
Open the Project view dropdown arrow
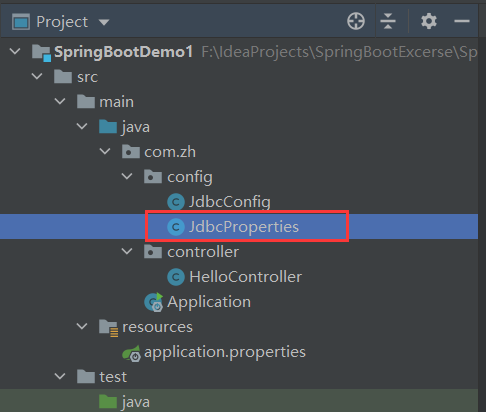click(x=104, y=22)
